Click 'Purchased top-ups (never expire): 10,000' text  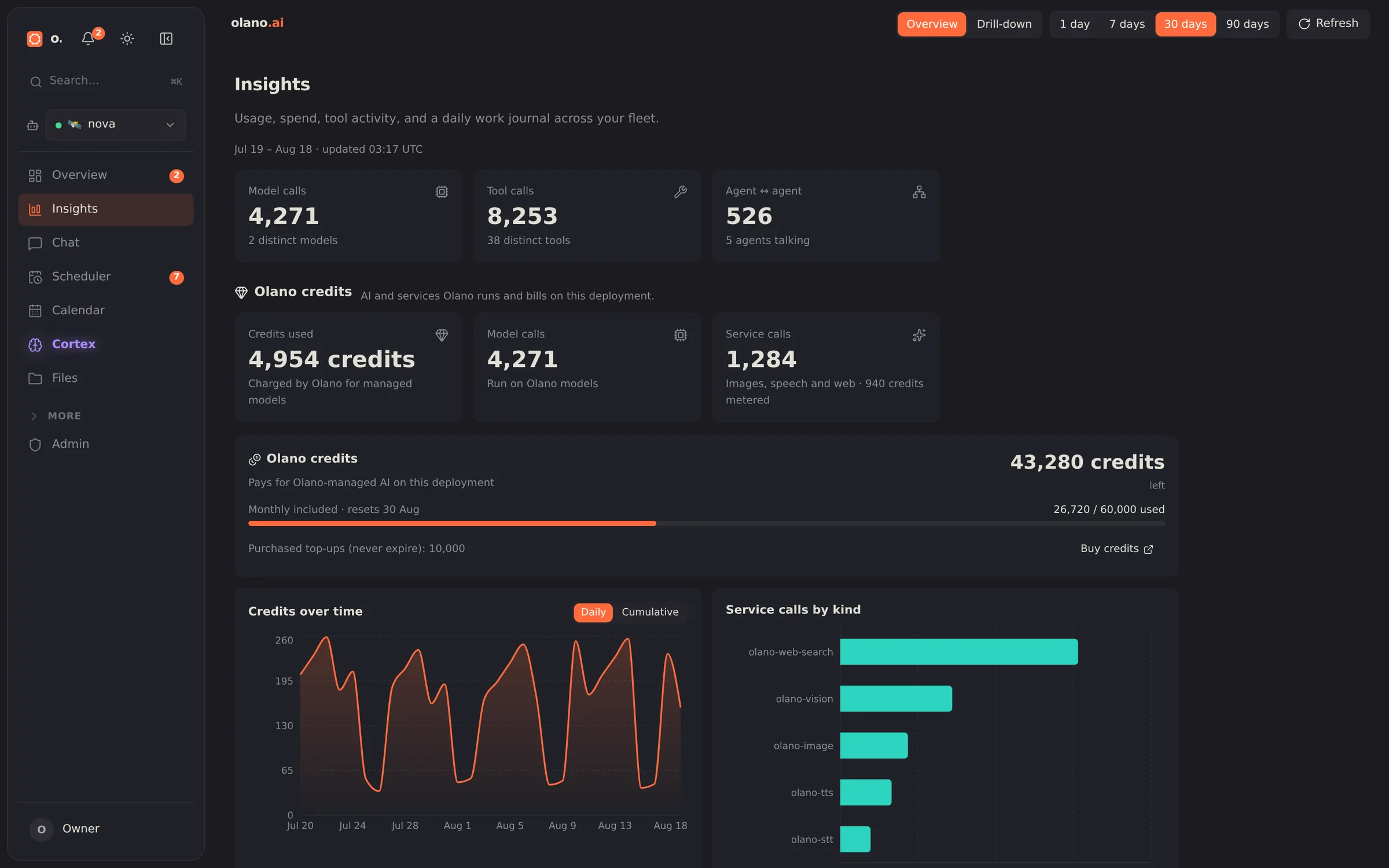pos(357,549)
